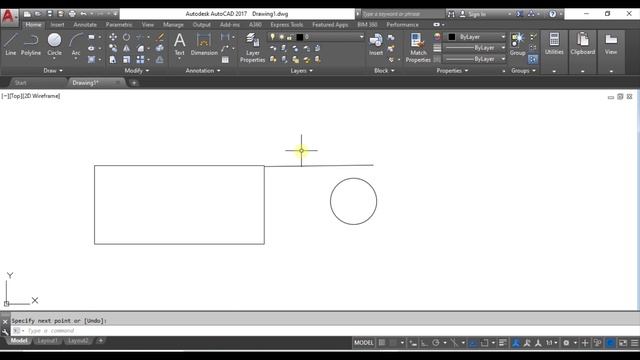Click the Erase tool icon
640x360 pixels.
click(x=160, y=37)
